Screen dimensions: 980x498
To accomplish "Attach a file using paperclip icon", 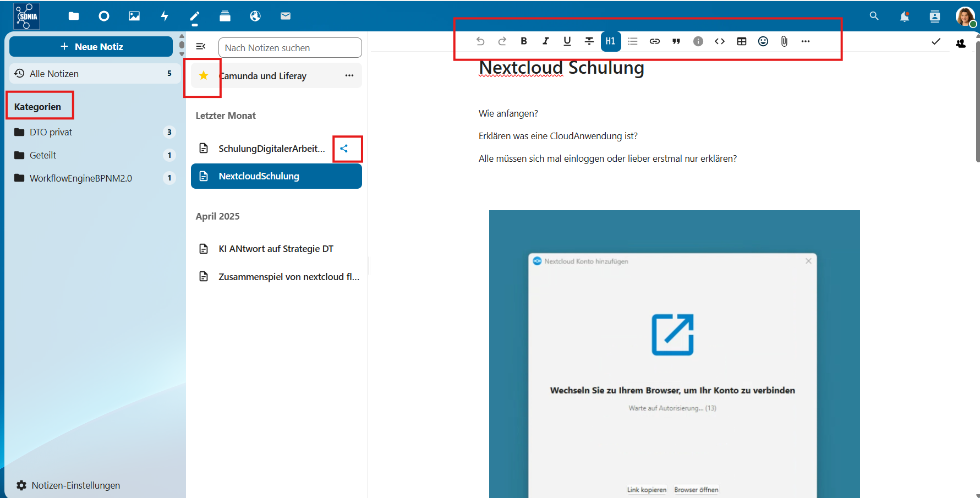I will click(x=785, y=41).
